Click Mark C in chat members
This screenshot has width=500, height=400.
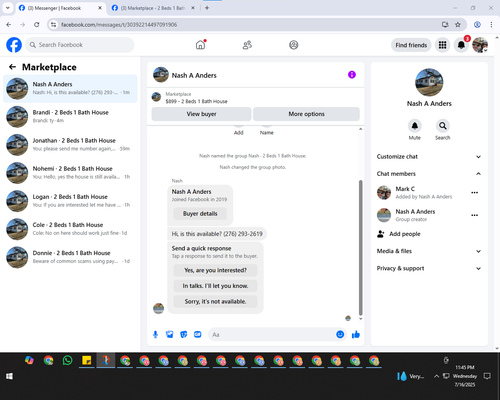pyautogui.click(x=405, y=189)
